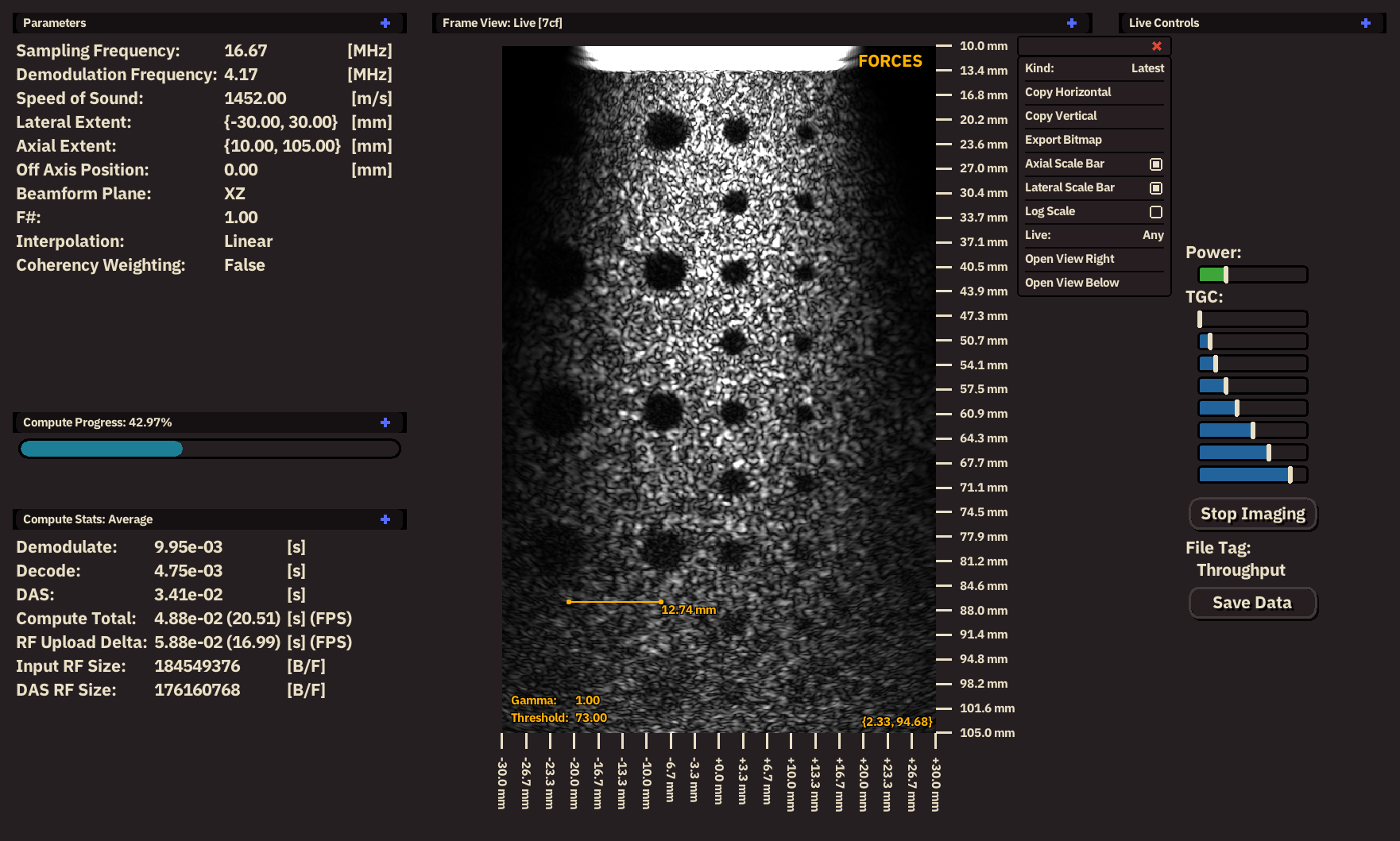
Task: Change the Kind setting from Latest
Action: click(x=1147, y=68)
